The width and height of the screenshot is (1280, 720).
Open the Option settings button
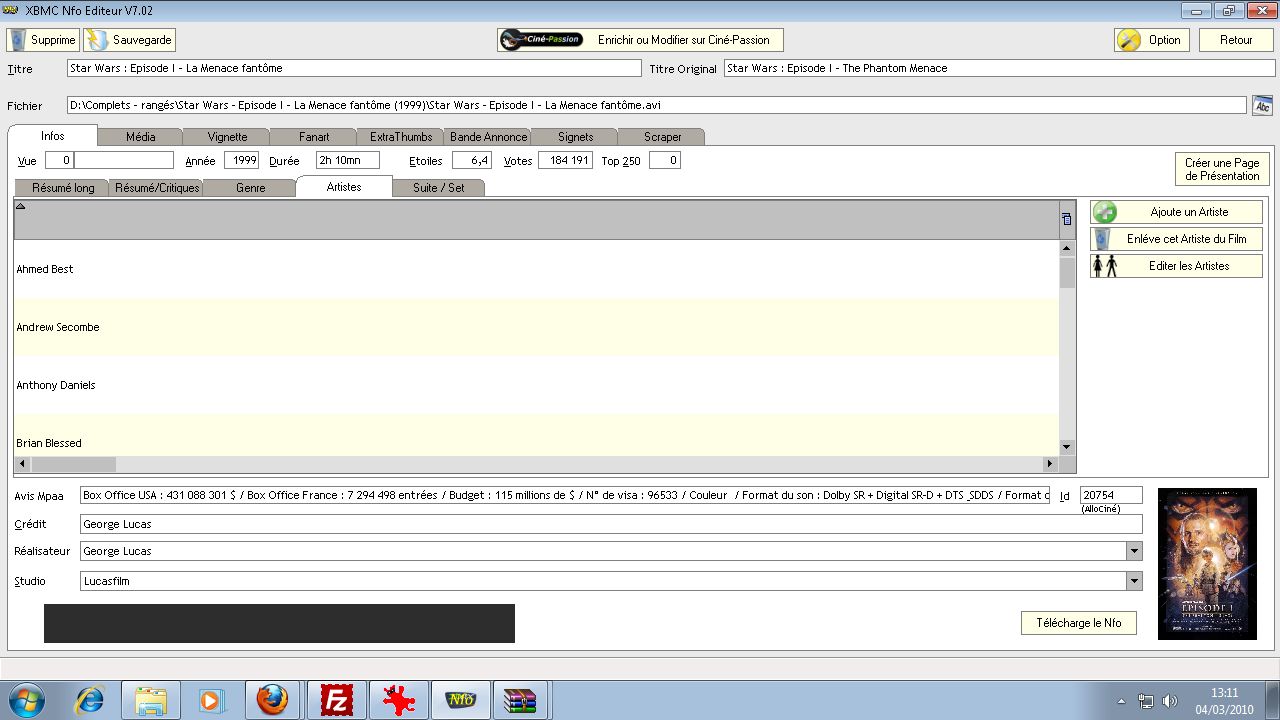click(x=1151, y=40)
